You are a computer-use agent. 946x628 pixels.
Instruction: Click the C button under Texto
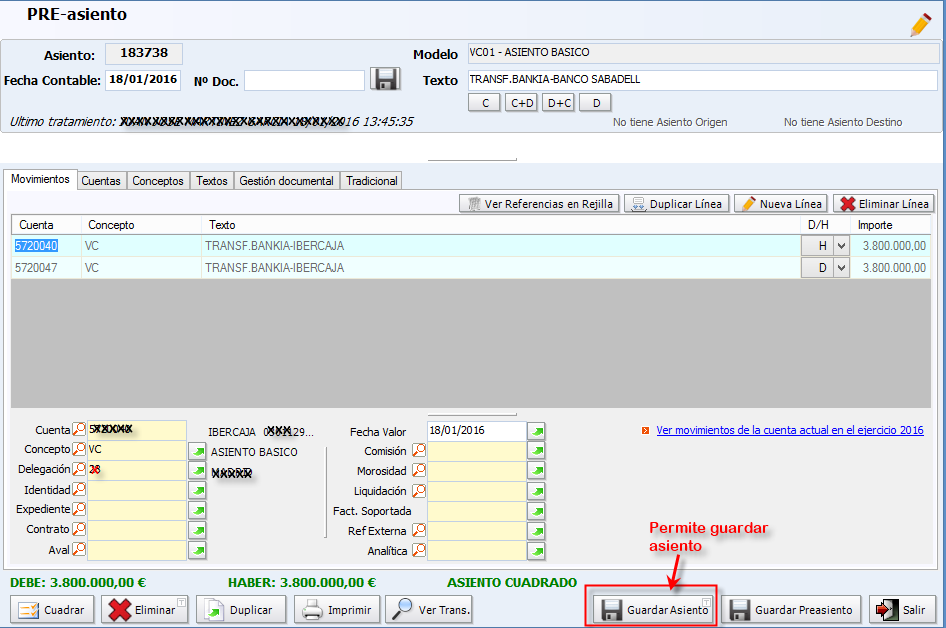(x=484, y=103)
